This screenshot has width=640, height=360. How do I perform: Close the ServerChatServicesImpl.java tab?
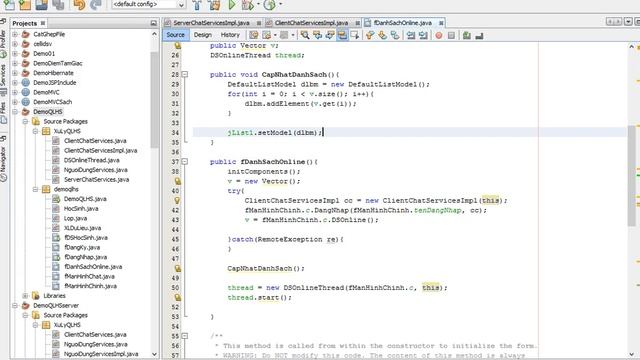[x=259, y=23]
